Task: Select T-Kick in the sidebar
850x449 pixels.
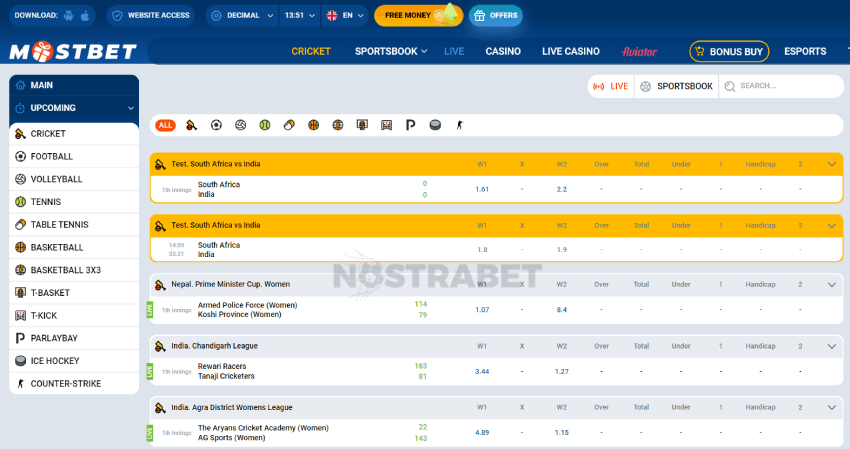Action: (74, 316)
